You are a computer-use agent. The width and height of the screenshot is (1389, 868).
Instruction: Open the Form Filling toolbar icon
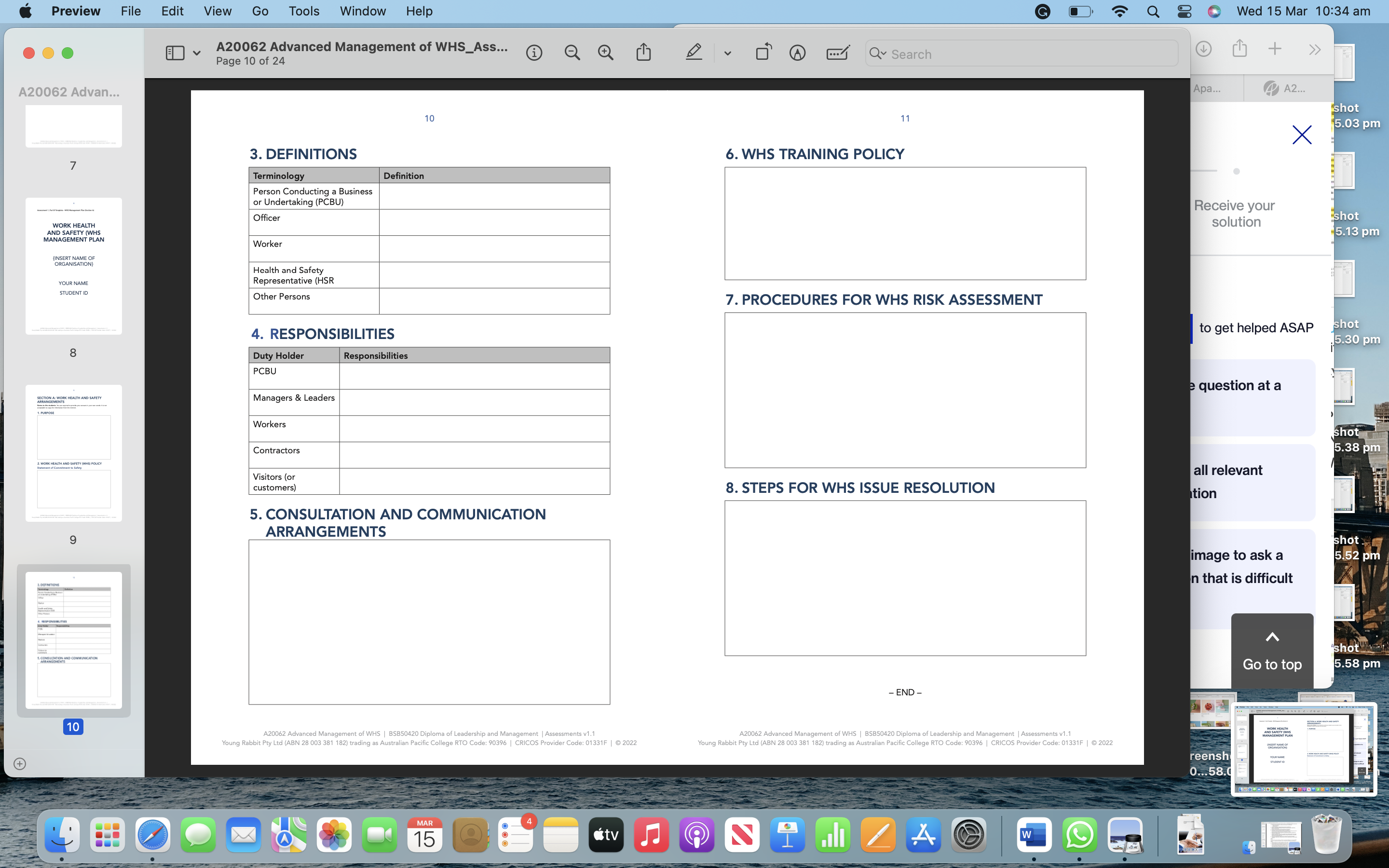click(x=837, y=54)
